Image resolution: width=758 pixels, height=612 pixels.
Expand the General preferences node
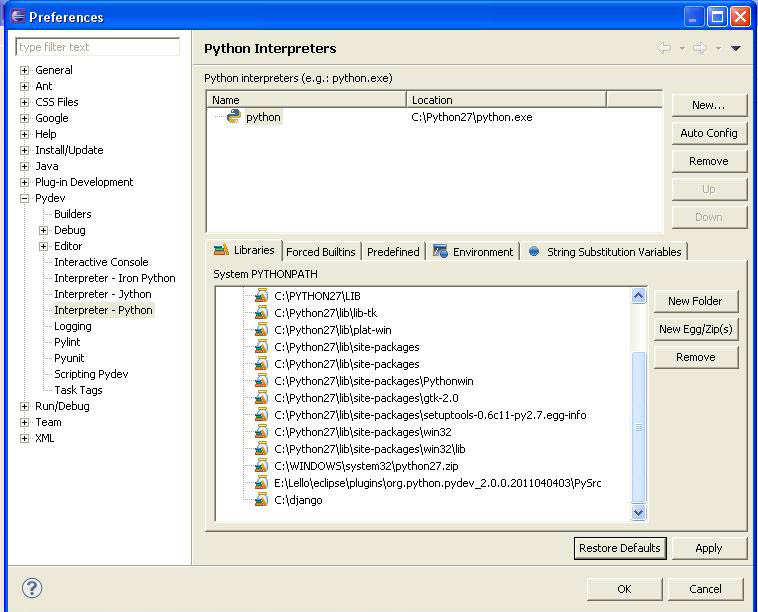(24, 70)
